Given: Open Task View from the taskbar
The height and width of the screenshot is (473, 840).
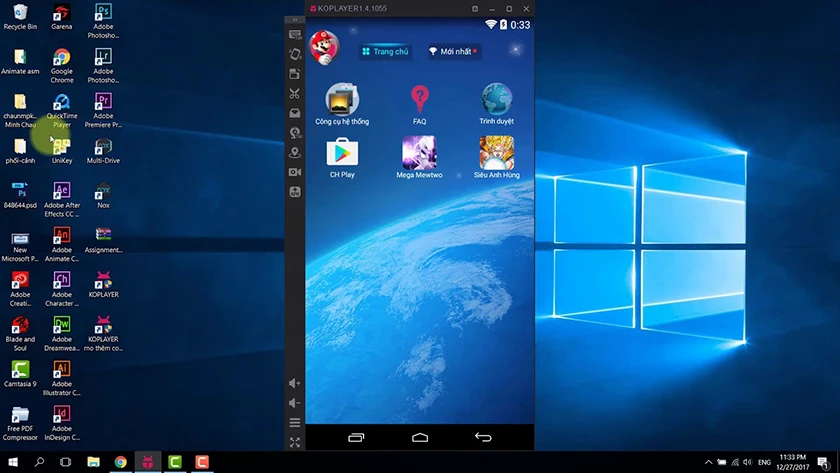Looking at the screenshot, I should coord(65,462).
